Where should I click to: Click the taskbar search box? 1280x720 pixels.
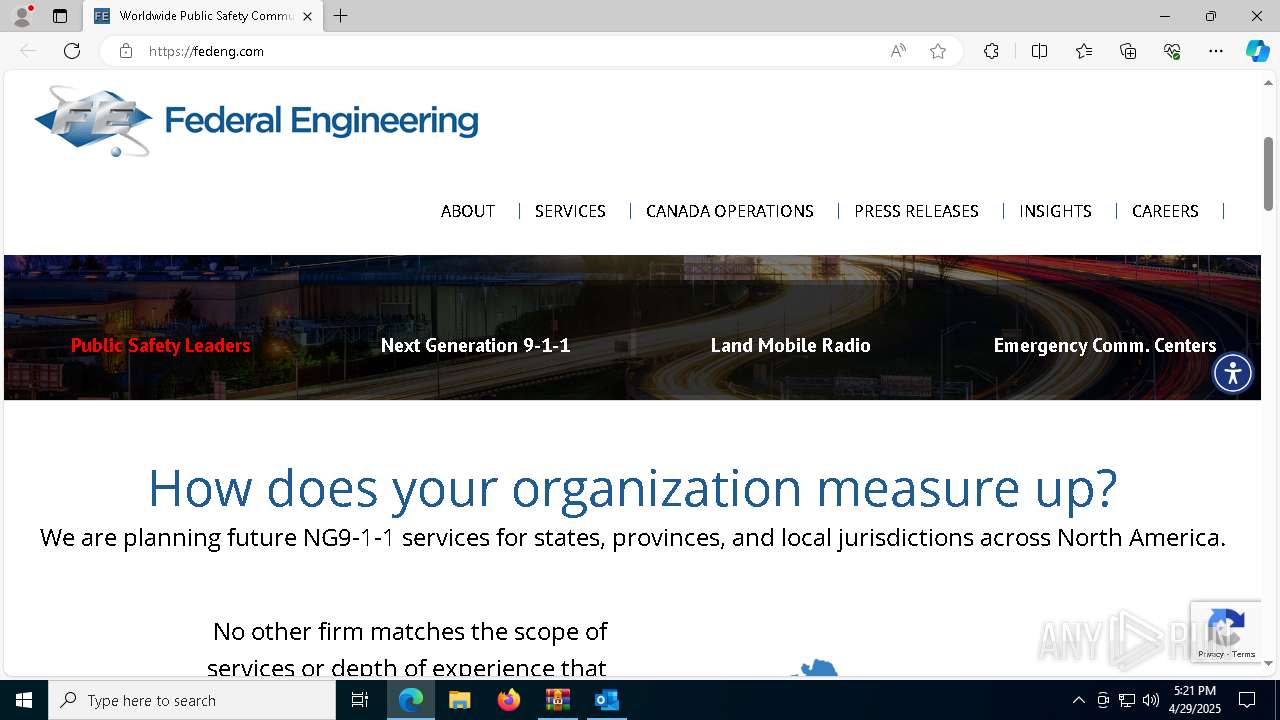pyautogui.click(x=192, y=700)
